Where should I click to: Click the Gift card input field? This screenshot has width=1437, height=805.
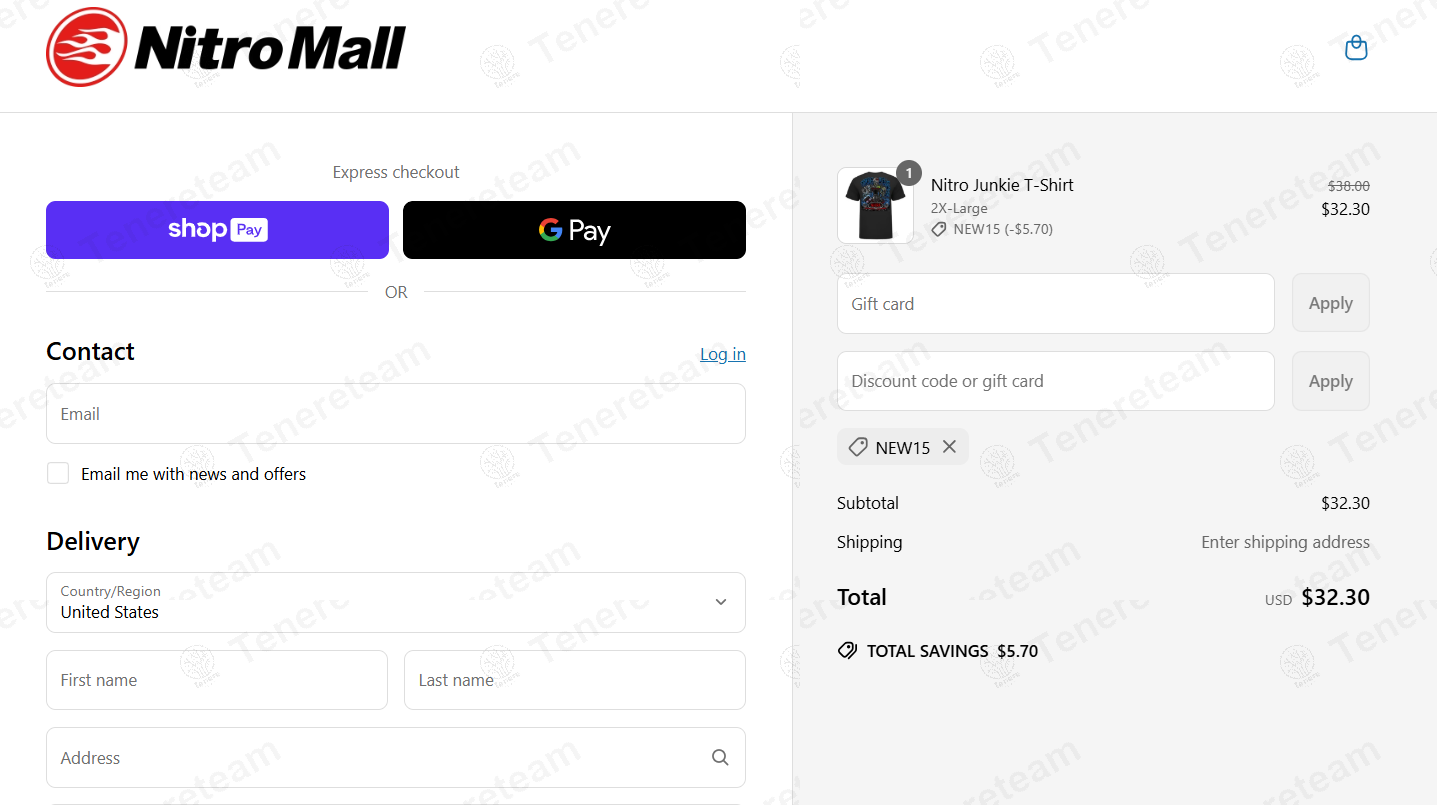tap(1055, 304)
